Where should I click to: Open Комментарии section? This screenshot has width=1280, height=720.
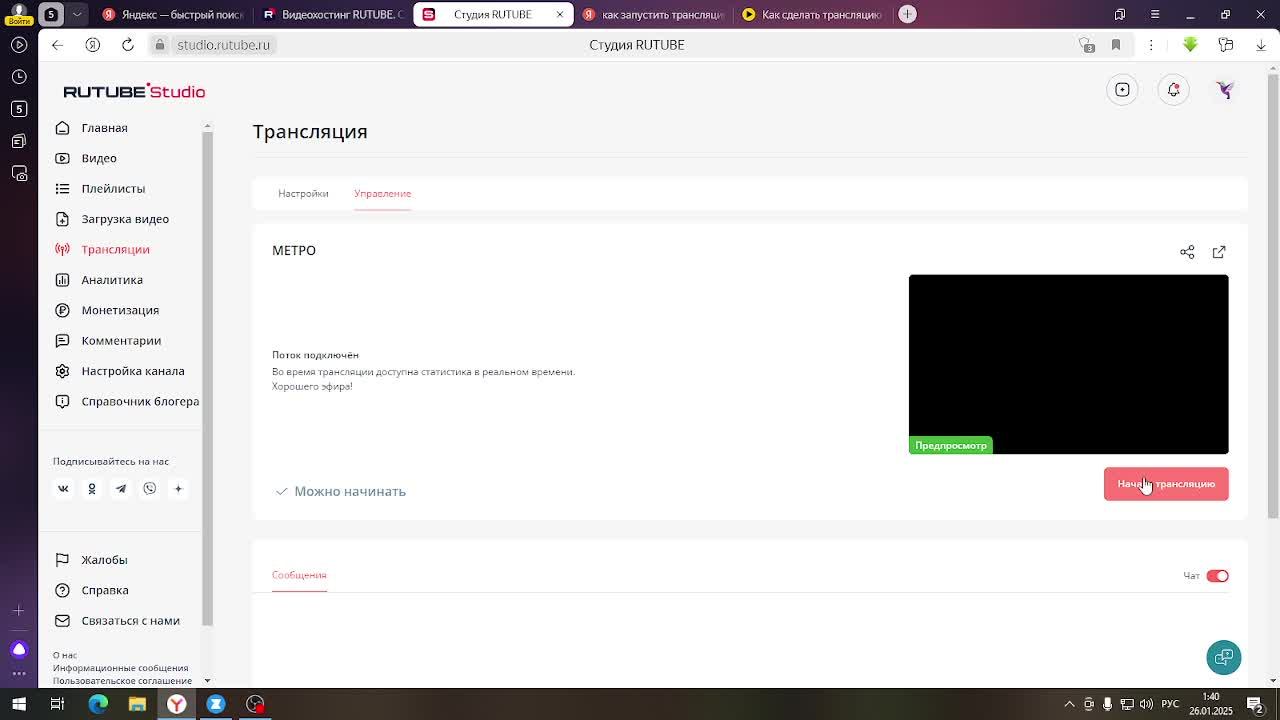coord(121,341)
